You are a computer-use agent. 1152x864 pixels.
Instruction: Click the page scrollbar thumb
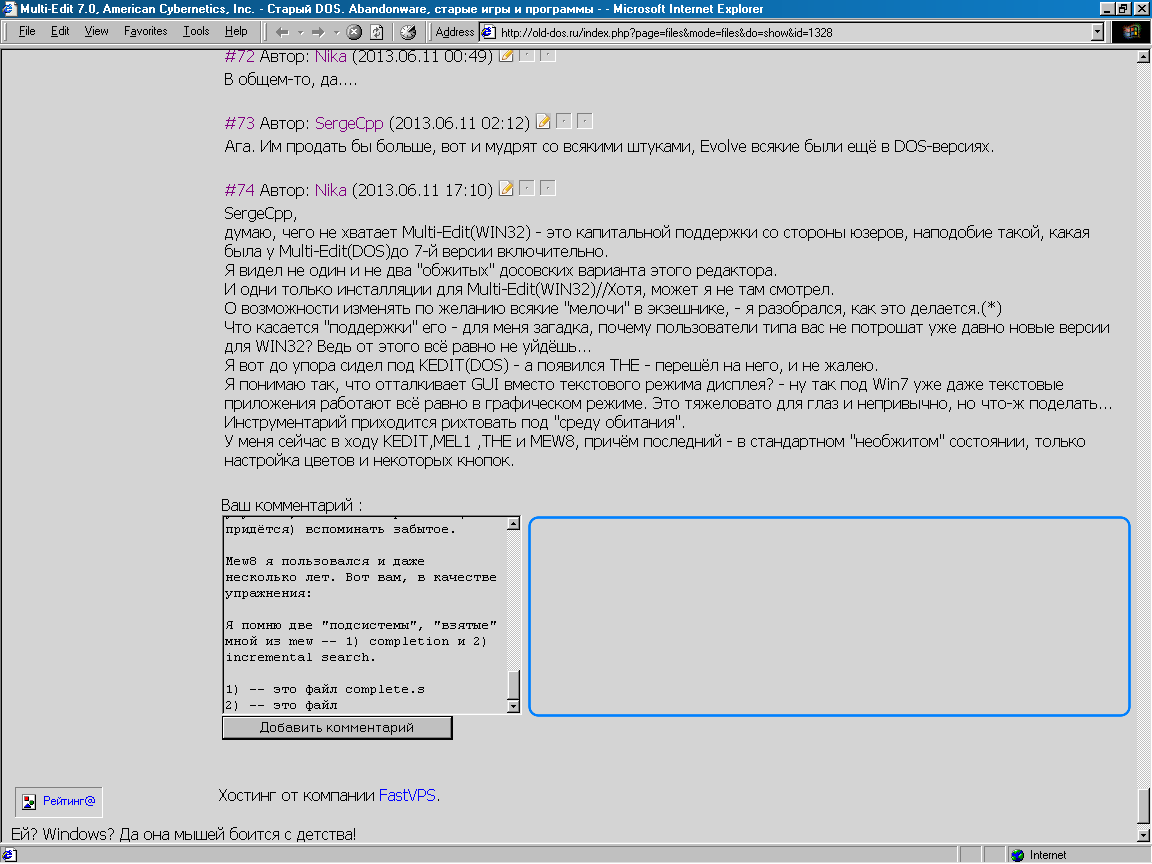[x=1143, y=807]
